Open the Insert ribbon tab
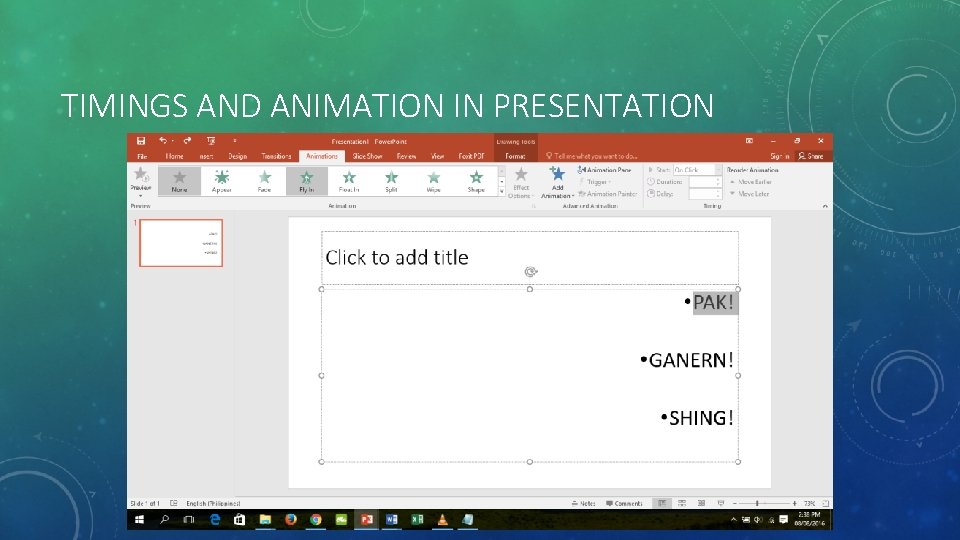The height and width of the screenshot is (540, 960). 206,157
